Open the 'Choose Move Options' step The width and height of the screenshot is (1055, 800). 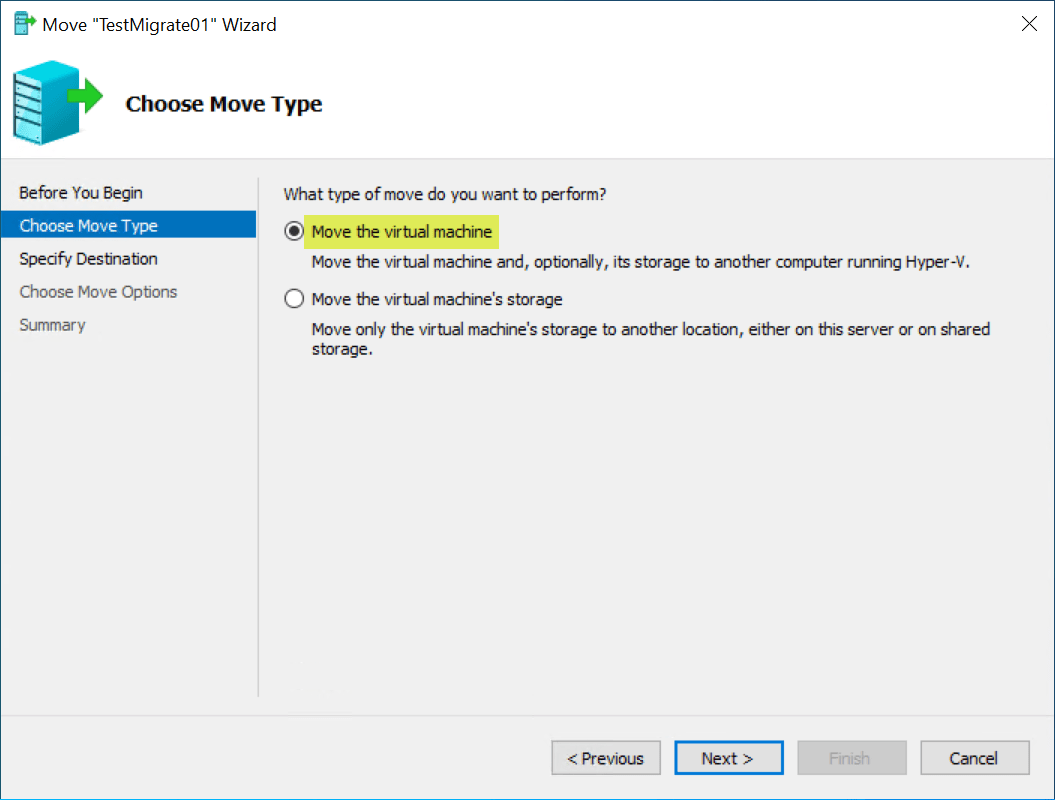[x=98, y=292]
